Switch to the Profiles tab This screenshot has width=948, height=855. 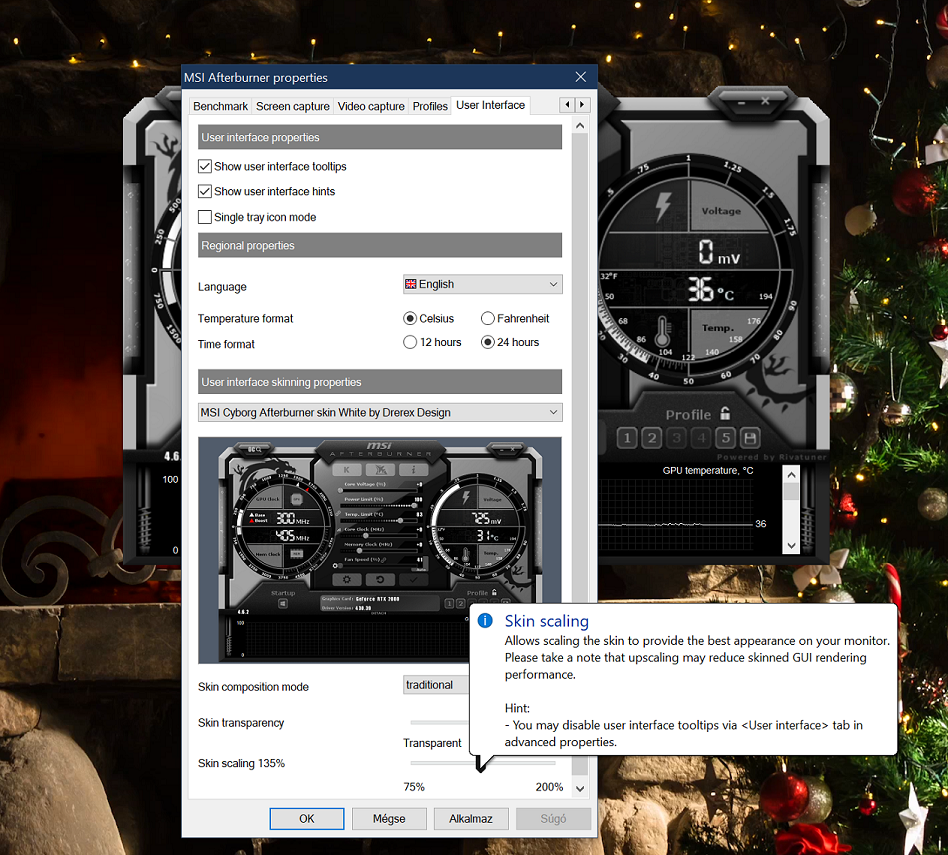(430, 106)
